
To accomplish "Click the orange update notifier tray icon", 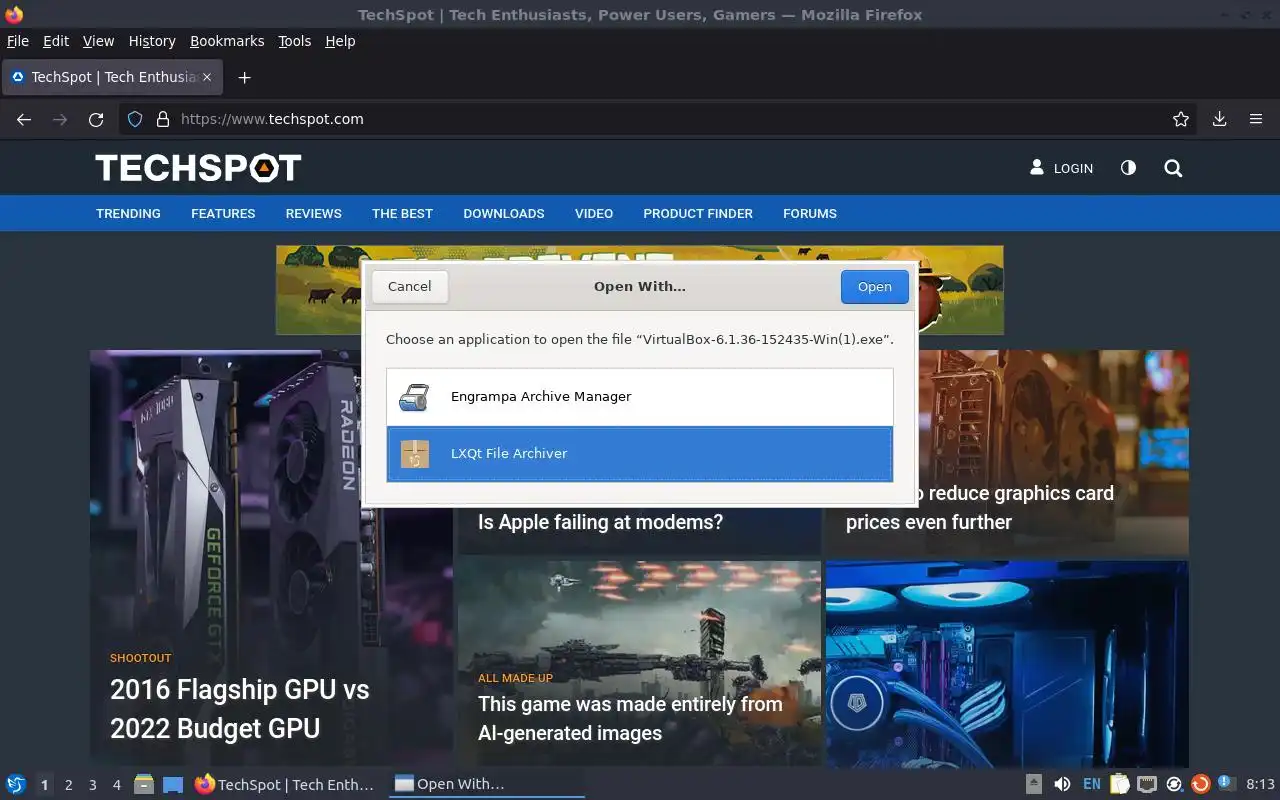I will (x=1201, y=784).
